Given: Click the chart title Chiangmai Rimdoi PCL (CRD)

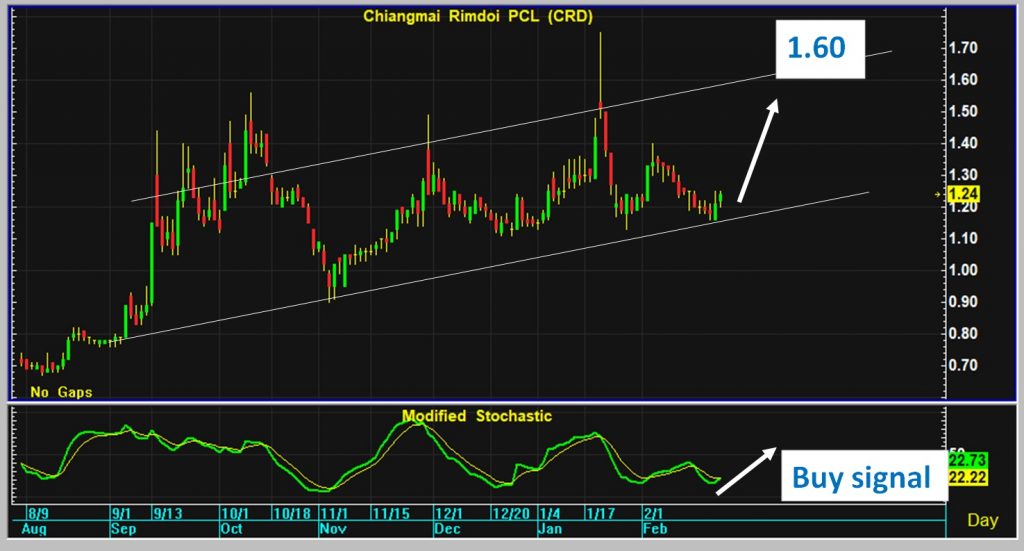Looking at the screenshot, I should coord(478,16).
